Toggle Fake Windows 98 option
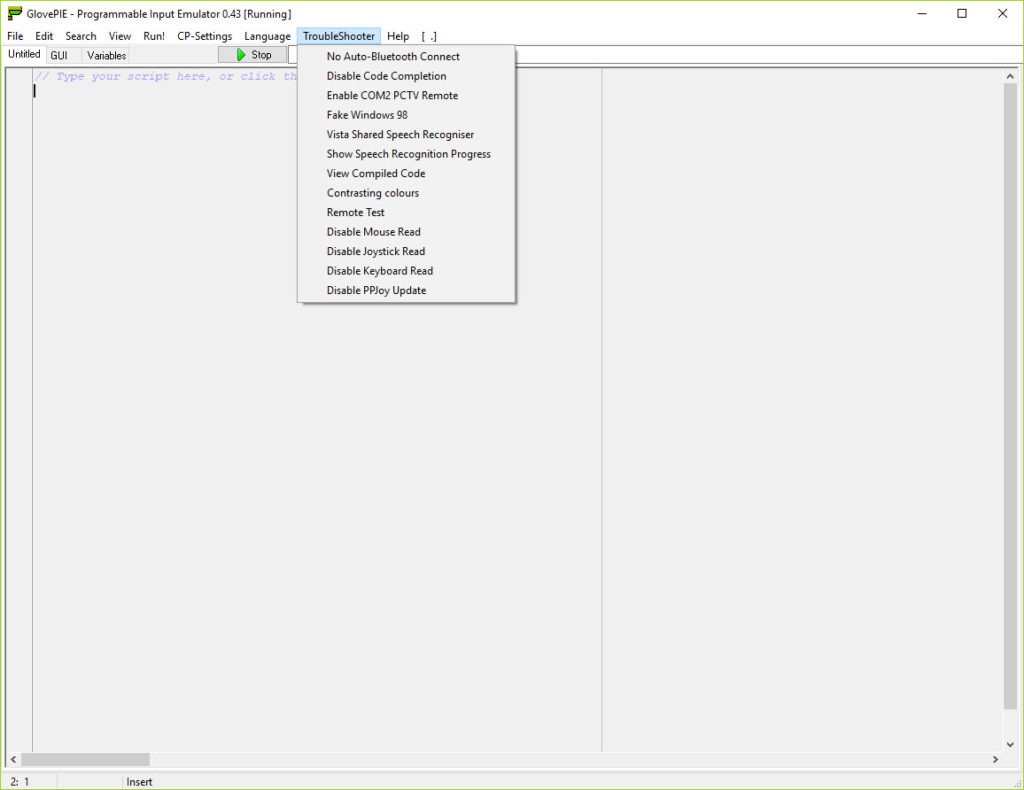Screen dimensions: 1024x790 [406, 115]
